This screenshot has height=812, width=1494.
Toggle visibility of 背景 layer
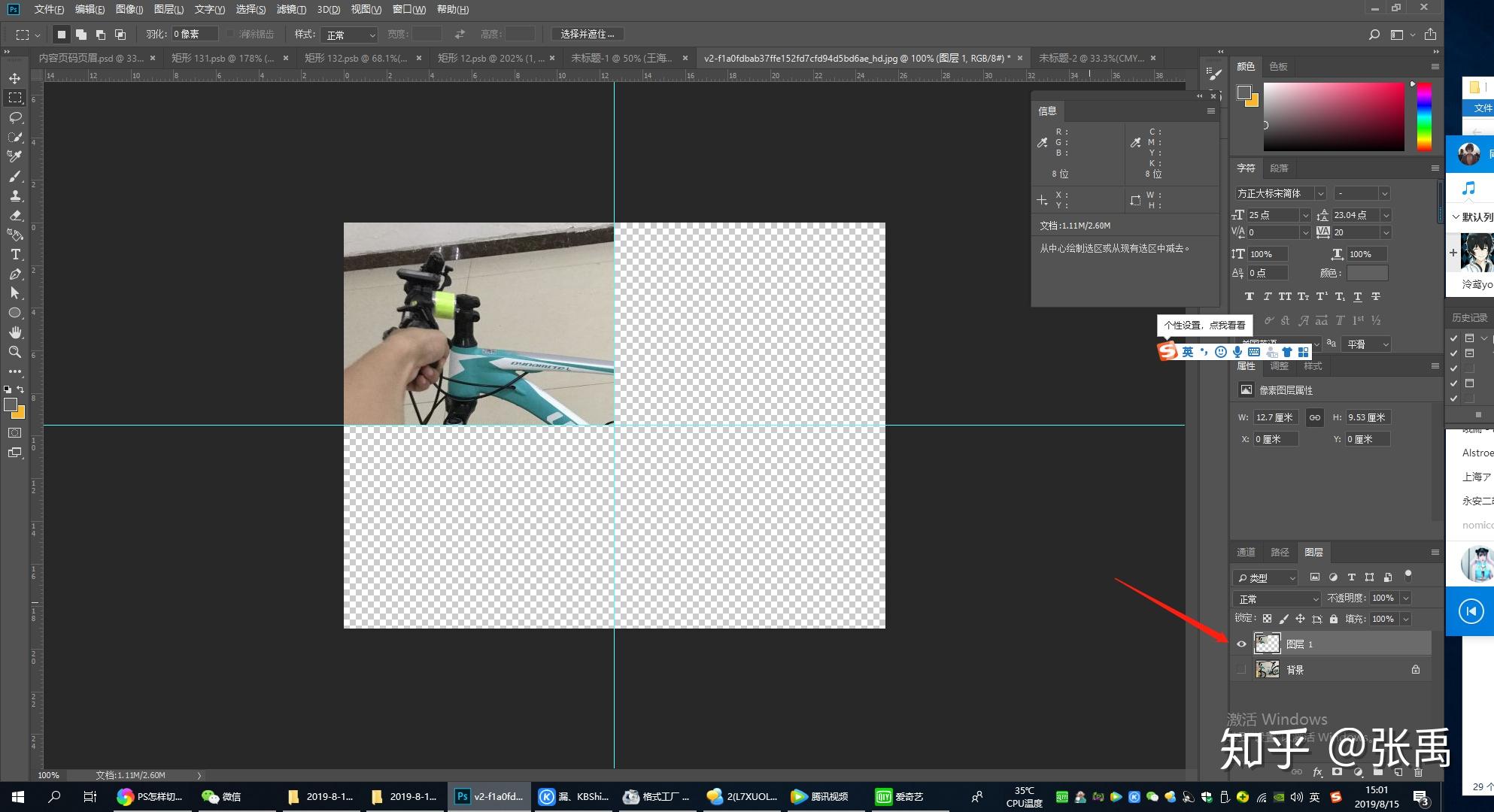pyautogui.click(x=1241, y=669)
